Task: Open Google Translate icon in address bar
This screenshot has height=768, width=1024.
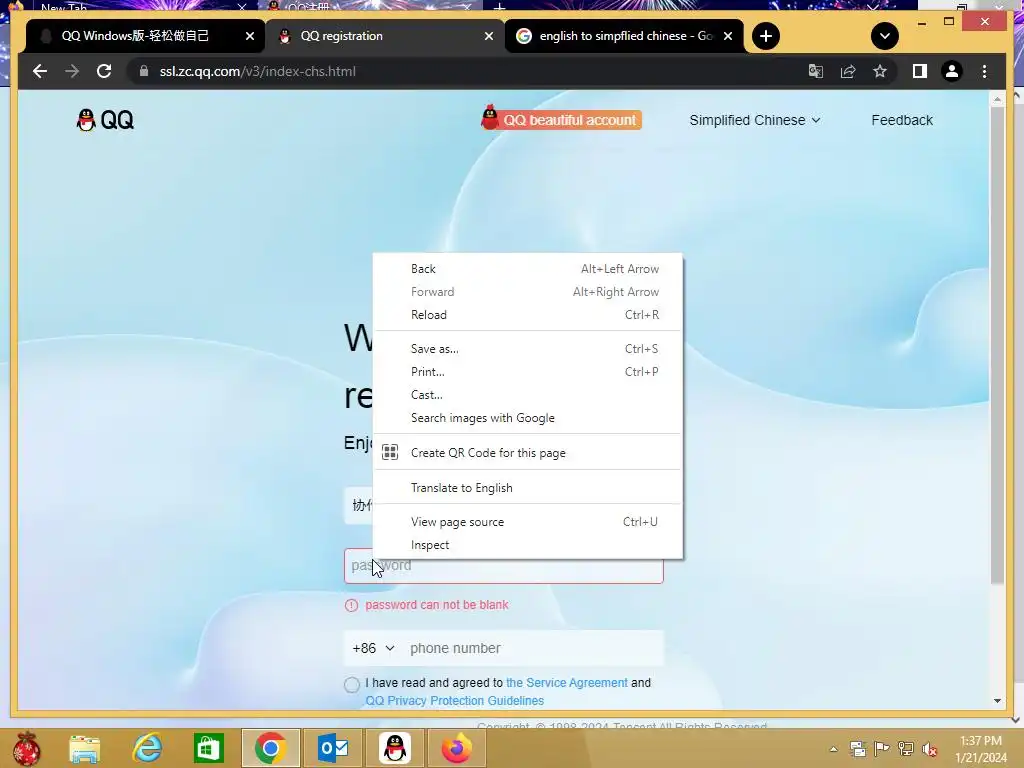Action: (816, 71)
